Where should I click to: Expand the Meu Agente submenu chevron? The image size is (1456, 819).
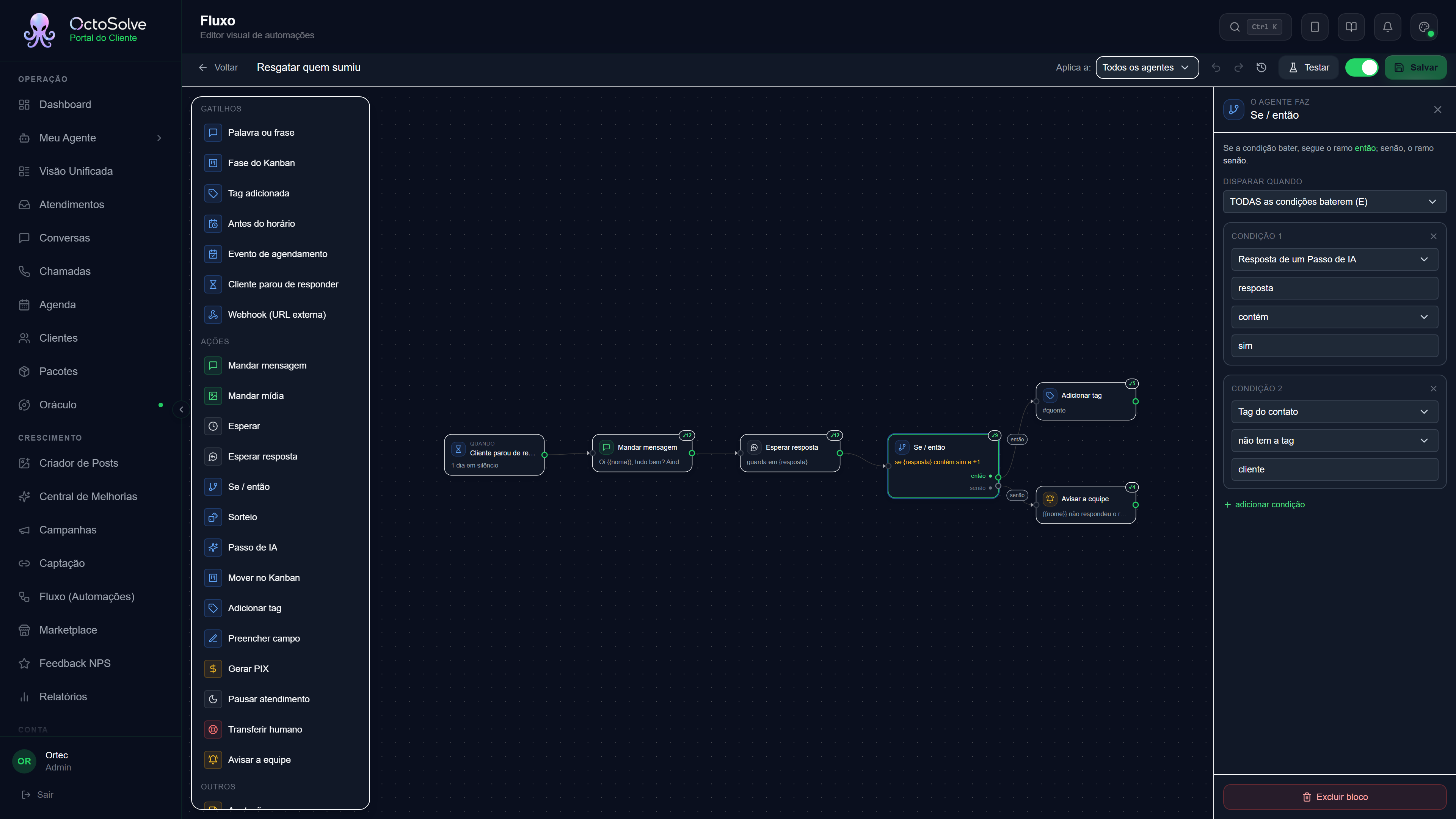(159, 138)
